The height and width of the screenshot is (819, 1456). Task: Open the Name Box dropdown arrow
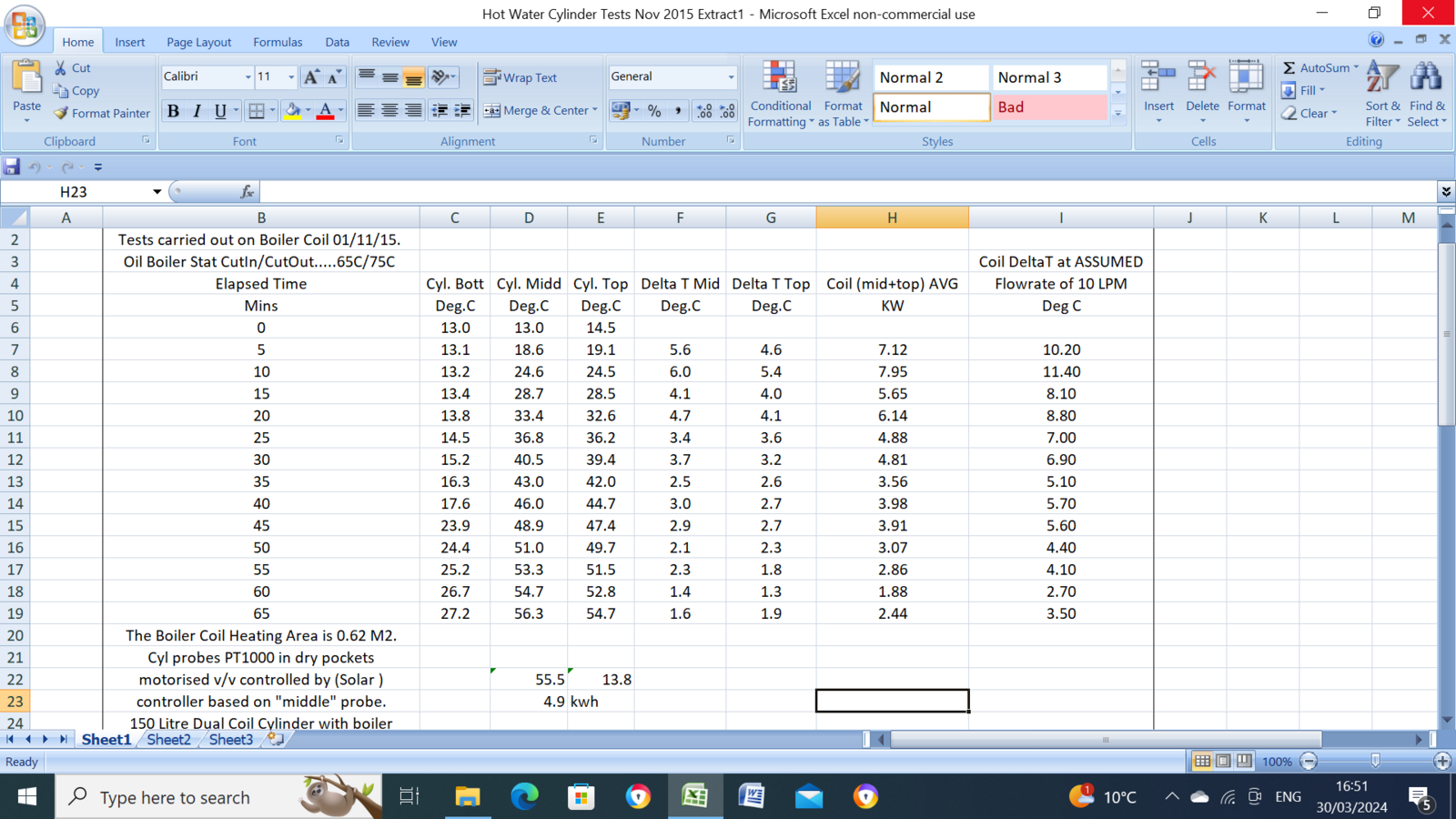157,192
